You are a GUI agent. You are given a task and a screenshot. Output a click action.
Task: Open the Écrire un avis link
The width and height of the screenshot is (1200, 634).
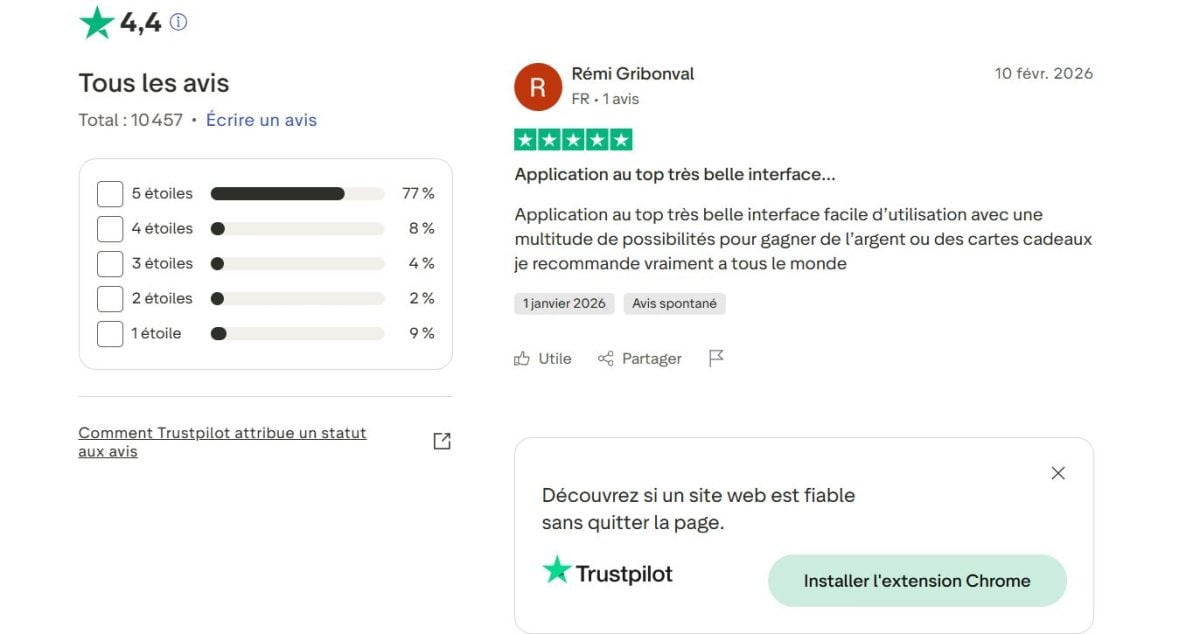tap(261, 119)
